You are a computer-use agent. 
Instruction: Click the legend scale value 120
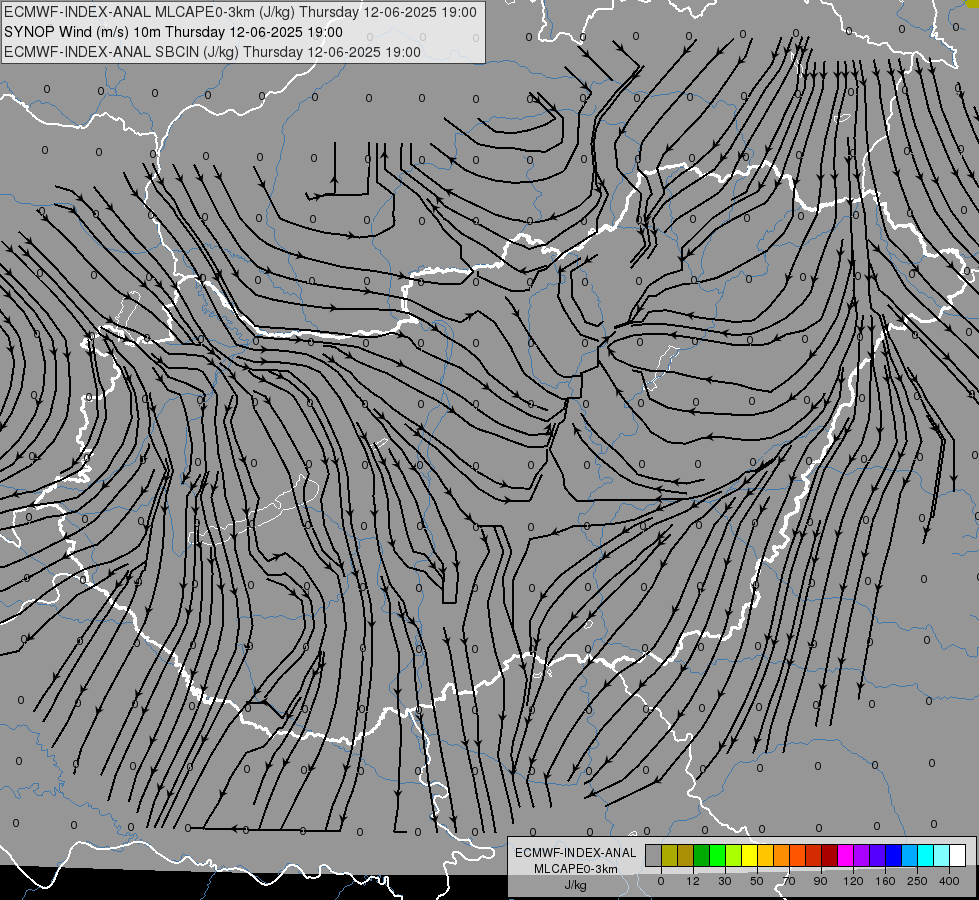pos(854,881)
